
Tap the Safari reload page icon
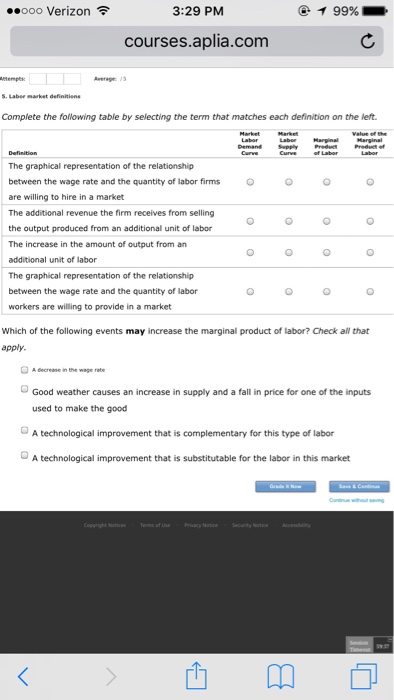click(367, 42)
